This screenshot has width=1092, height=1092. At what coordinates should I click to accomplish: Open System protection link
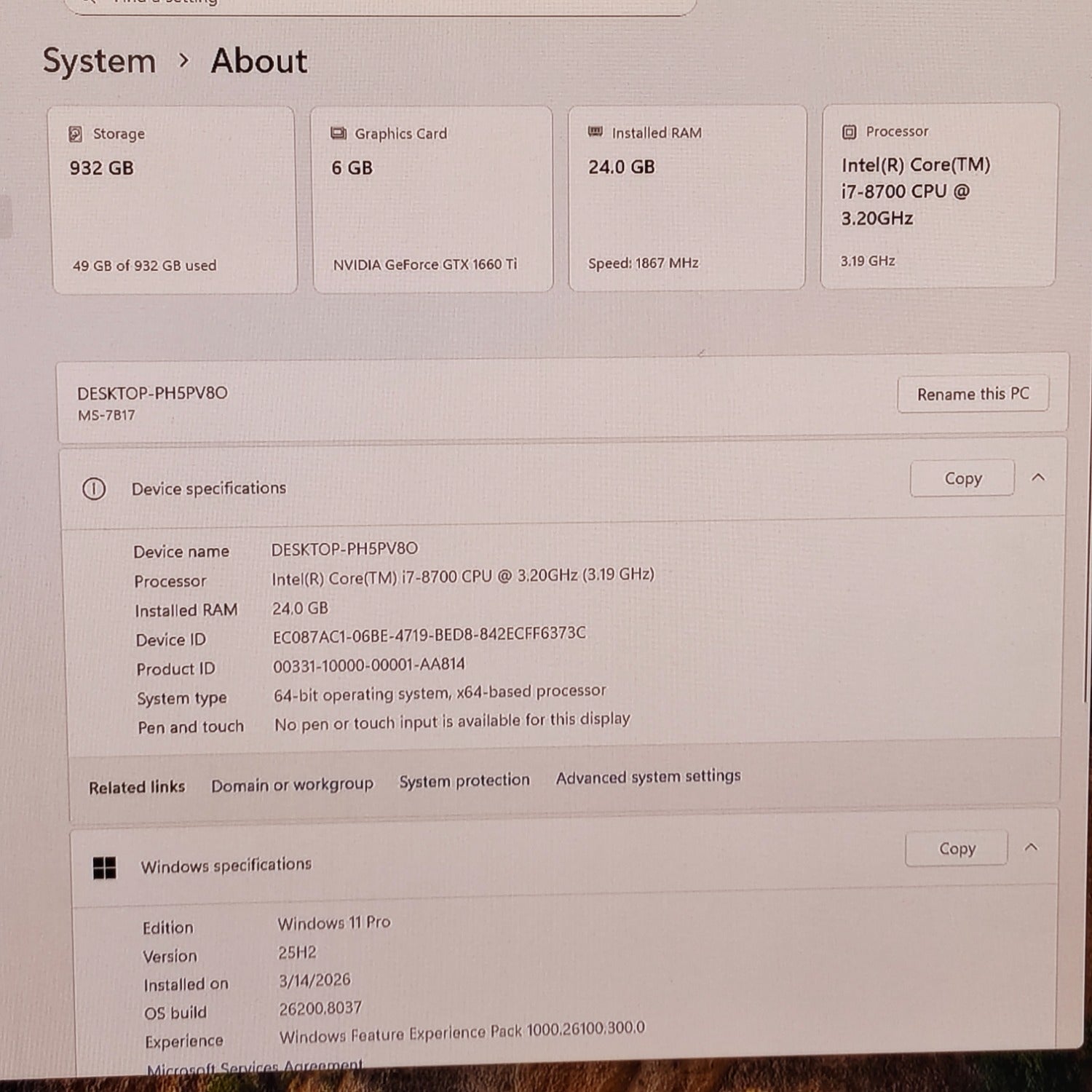(464, 780)
